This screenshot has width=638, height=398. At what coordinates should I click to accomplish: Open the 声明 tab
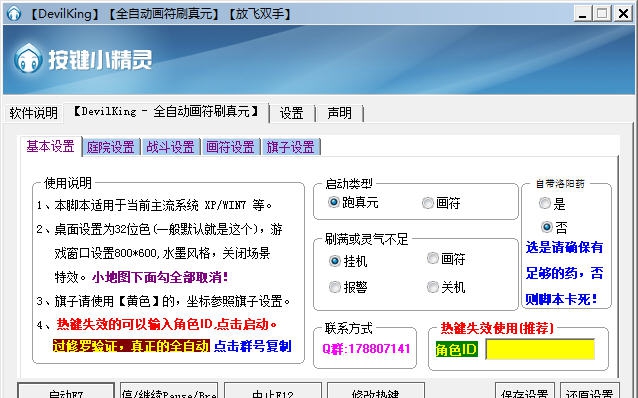coord(339,113)
